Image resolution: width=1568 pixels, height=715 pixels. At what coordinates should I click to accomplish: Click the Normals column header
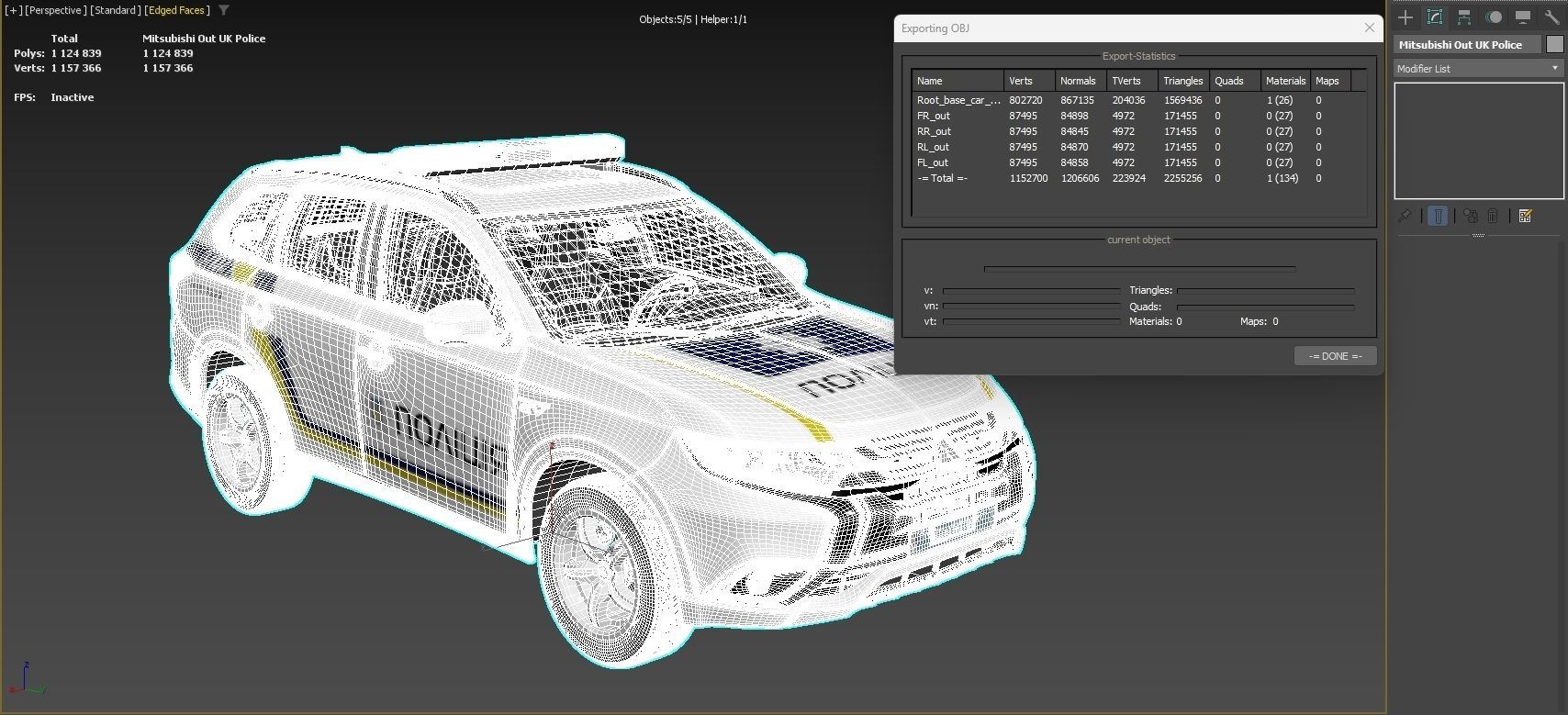point(1081,81)
